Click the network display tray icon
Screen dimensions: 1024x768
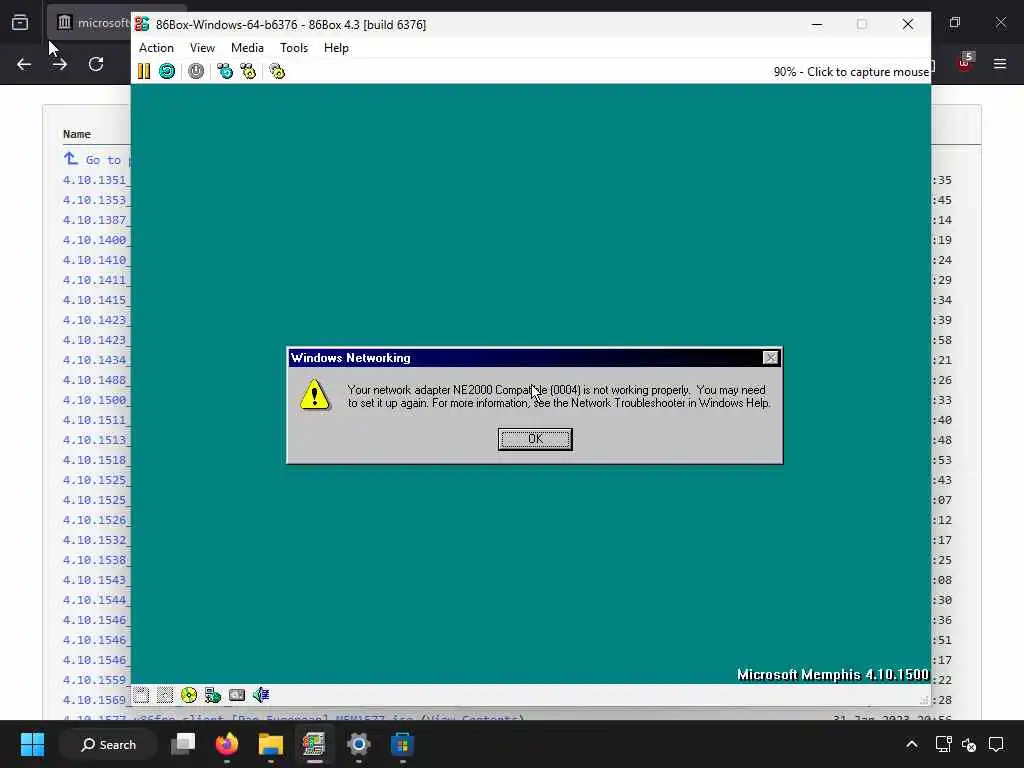(943, 744)
